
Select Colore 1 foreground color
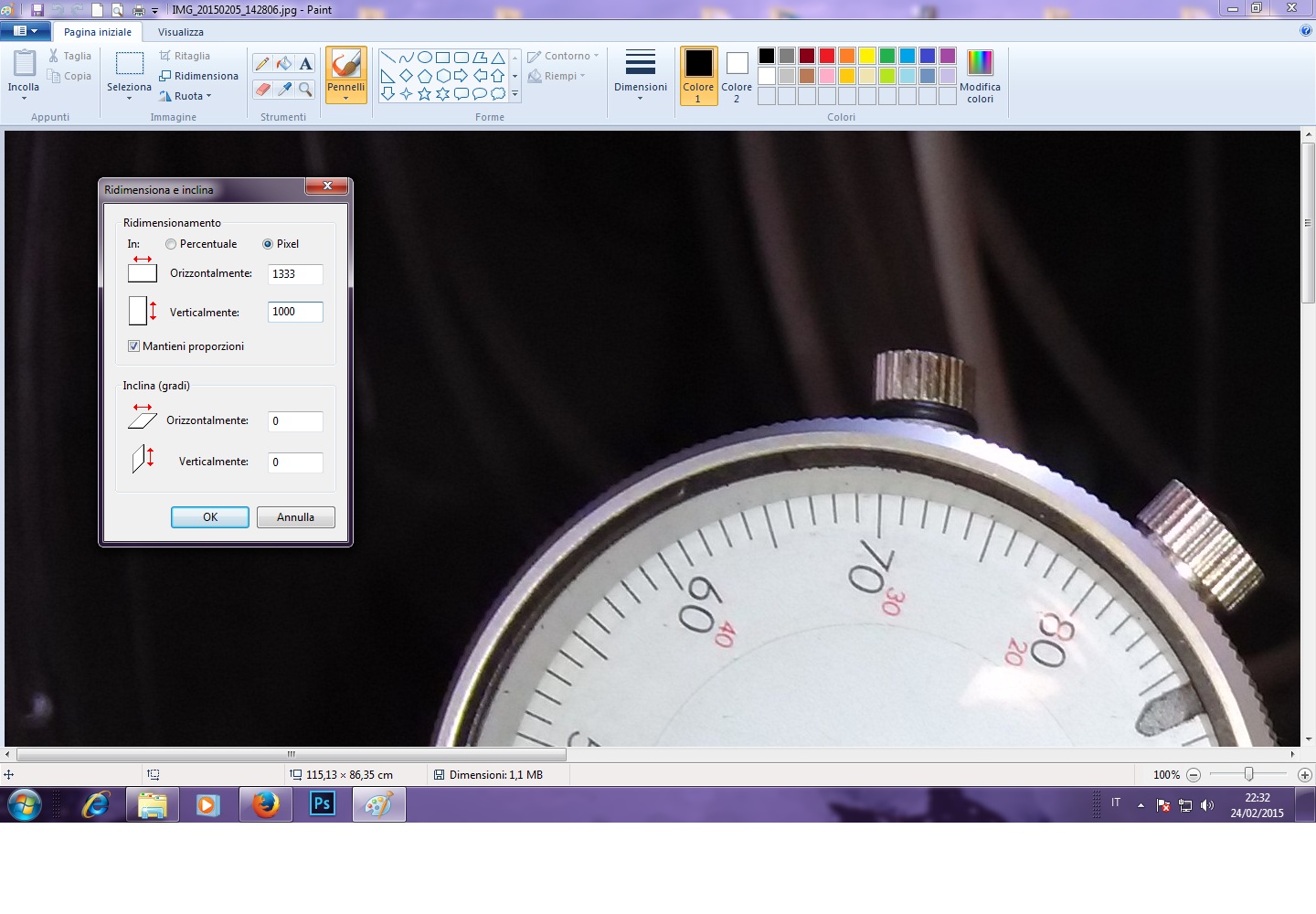click(x=698, y=76)
